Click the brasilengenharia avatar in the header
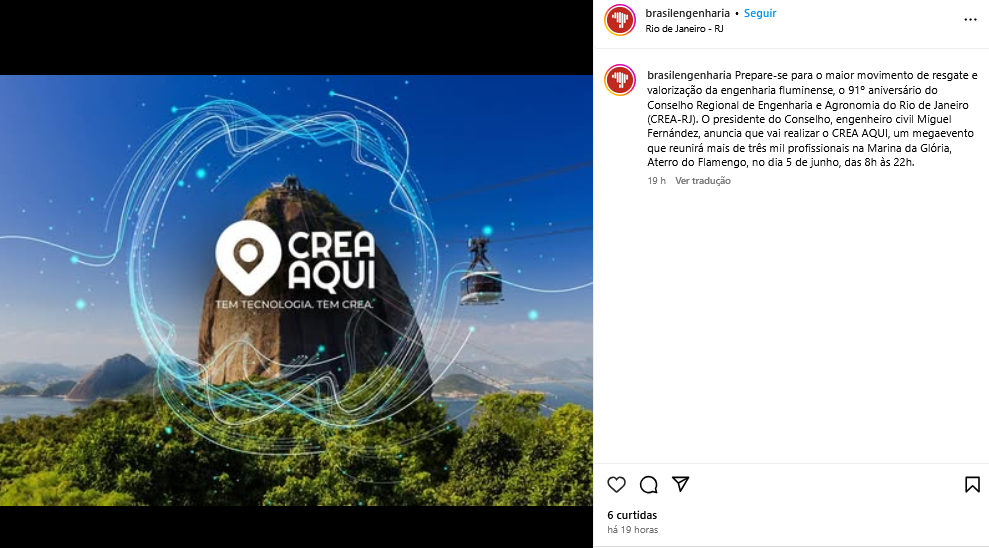 [x=620, y=20]
